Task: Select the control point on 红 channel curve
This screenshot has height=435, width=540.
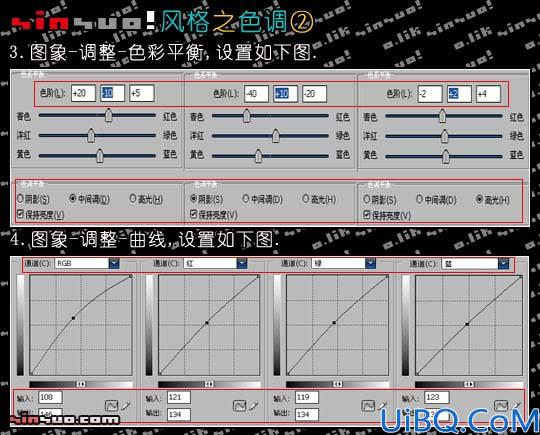Action: [x=207, y=323]
